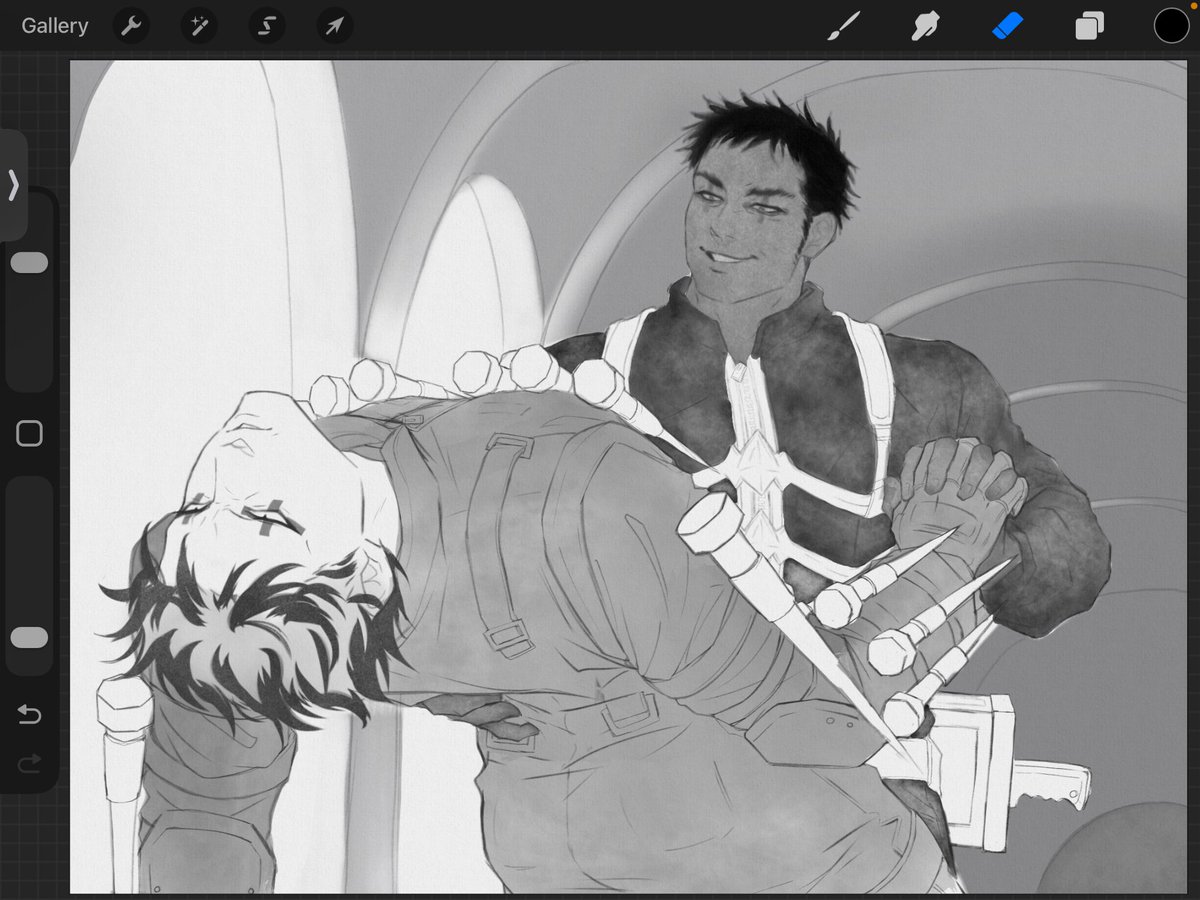1200x900 pixels.
Task: Return to the Gallery
Action: (x=55, y=26)
